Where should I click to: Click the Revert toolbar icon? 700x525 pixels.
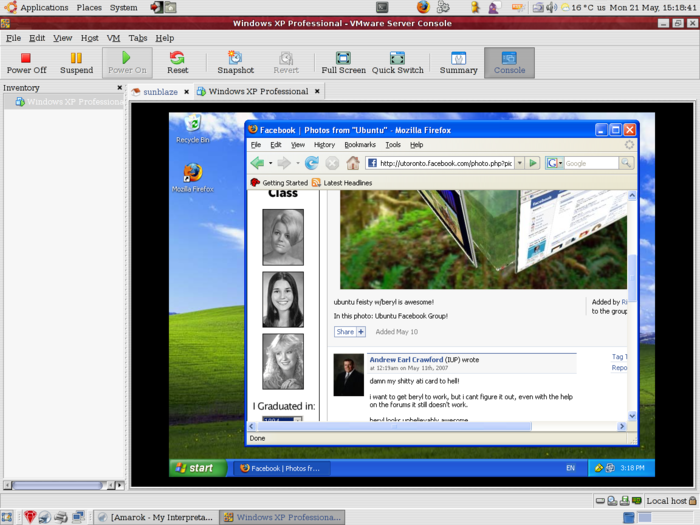[x=286, y=63]
